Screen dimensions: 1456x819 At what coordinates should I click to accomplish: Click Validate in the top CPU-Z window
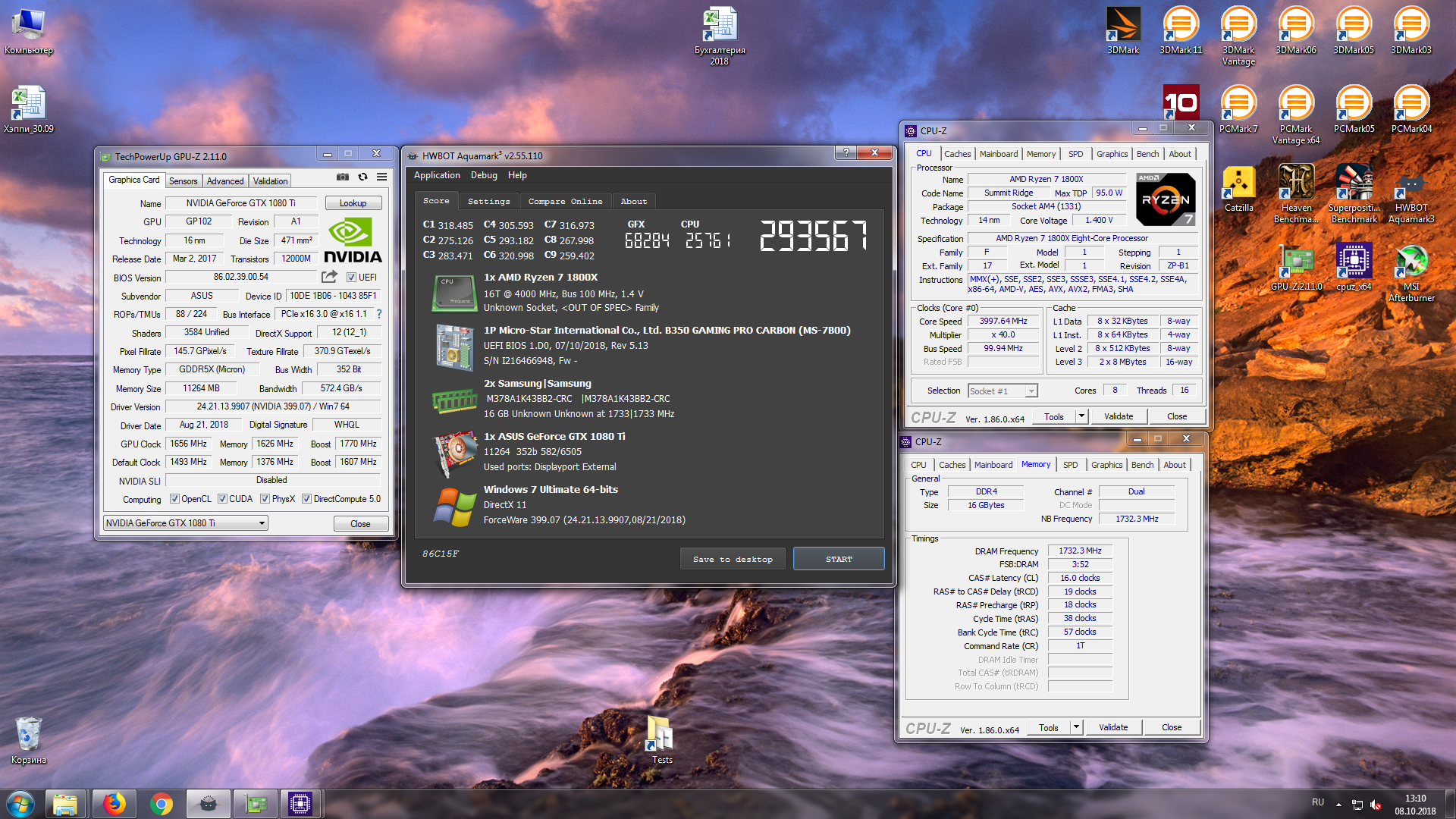tap(1119, 416)
